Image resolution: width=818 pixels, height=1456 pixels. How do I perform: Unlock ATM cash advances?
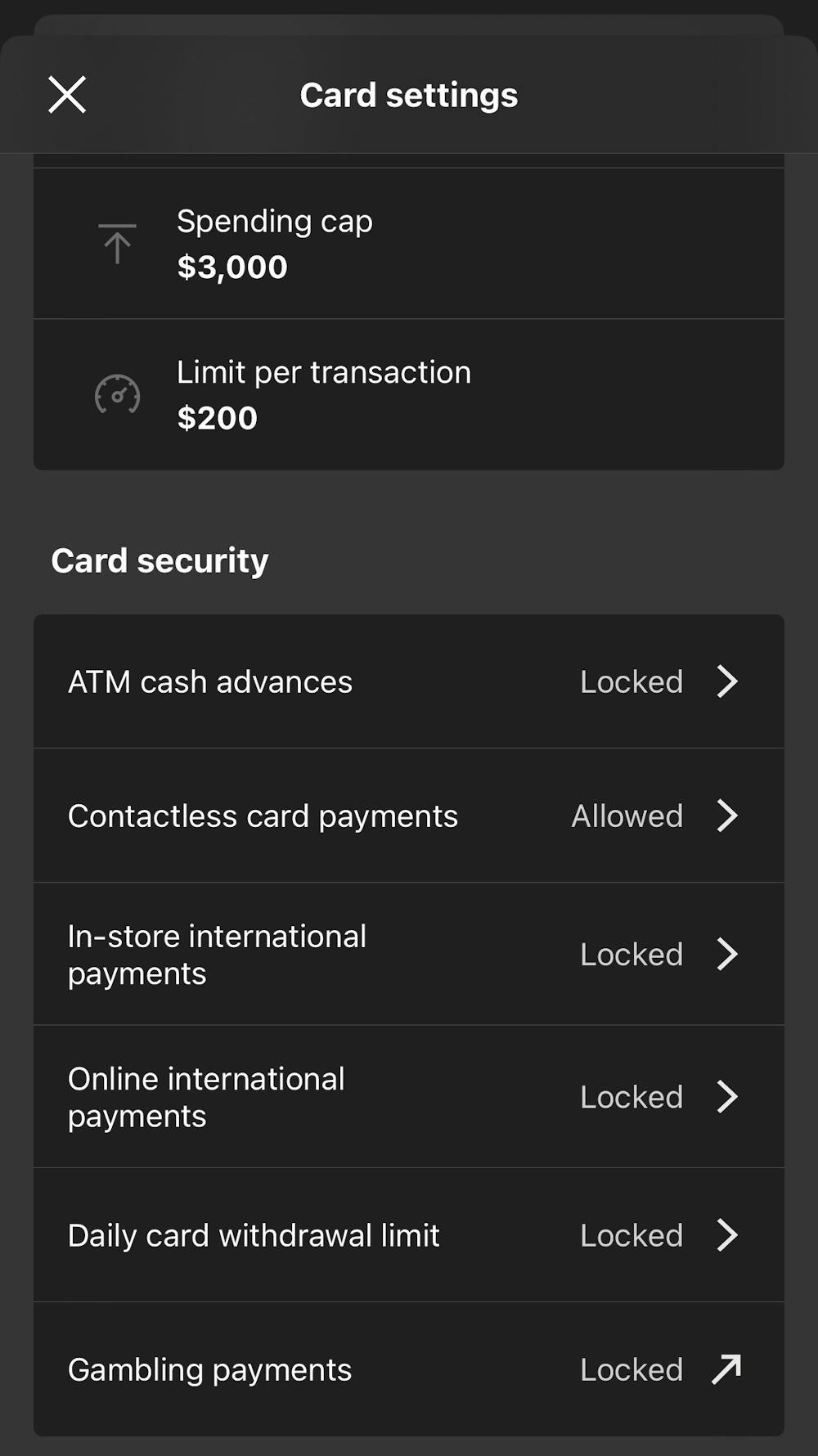click(x=409, y=681)
